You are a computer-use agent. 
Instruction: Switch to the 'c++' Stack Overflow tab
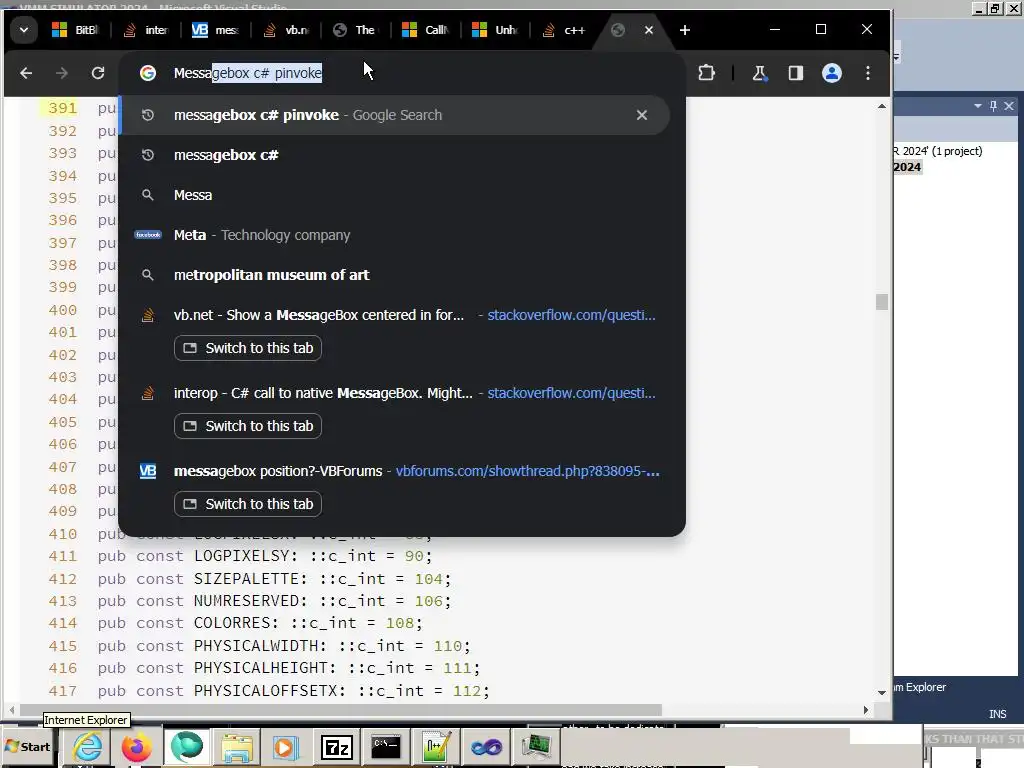pos(565,30)
